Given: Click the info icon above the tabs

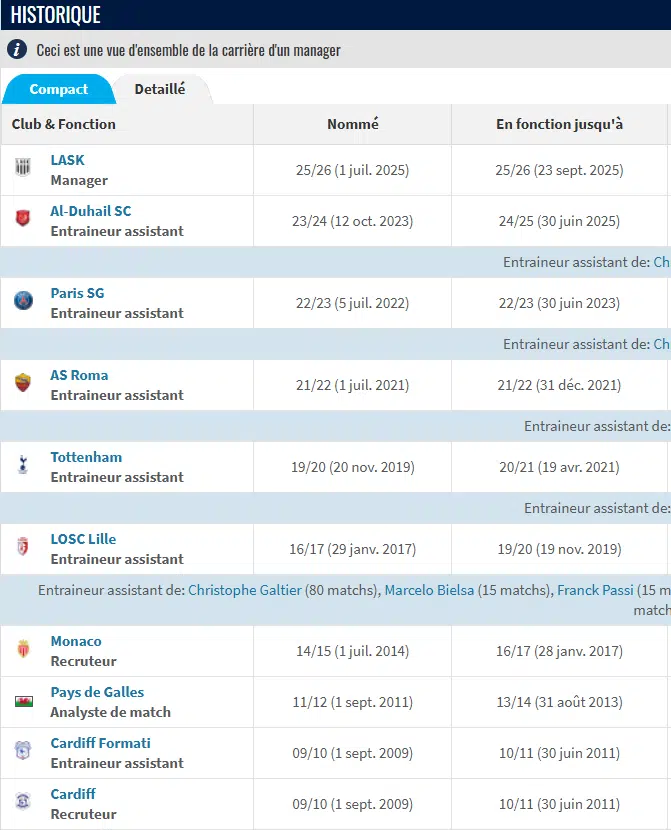Looking at the screenshot, I should [x=17, y=50].
